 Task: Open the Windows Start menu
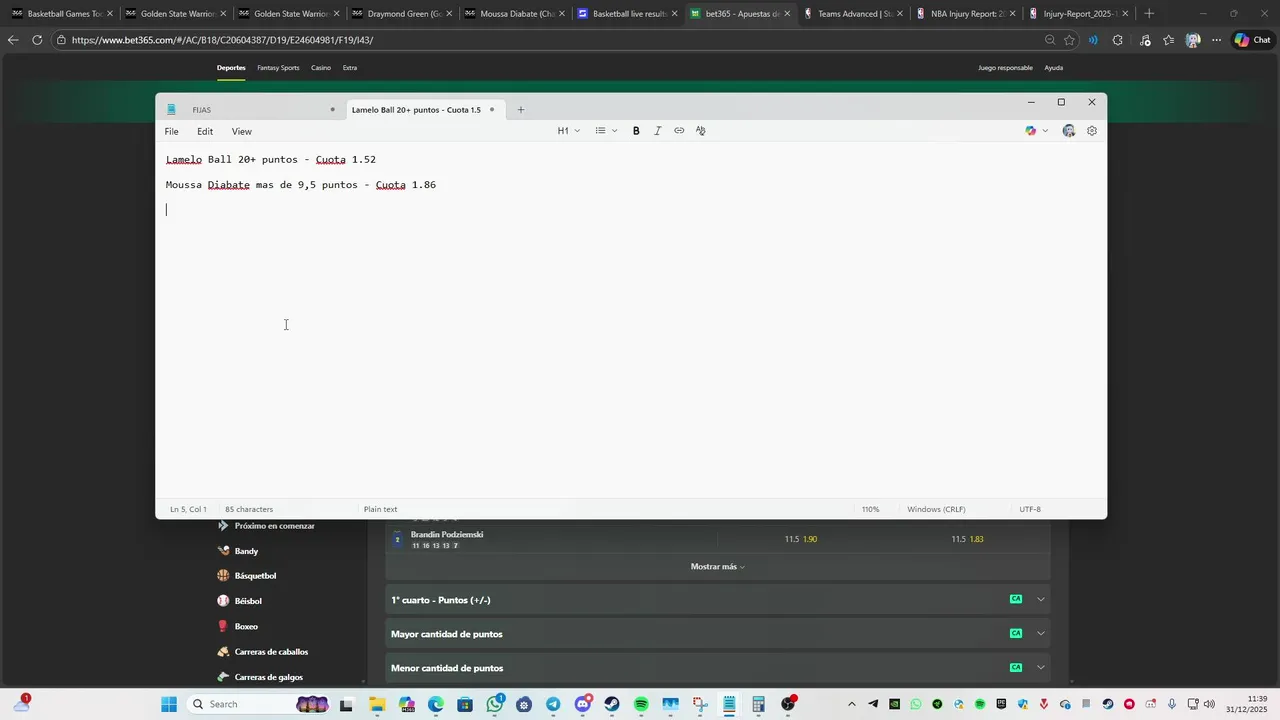[169, 704]
